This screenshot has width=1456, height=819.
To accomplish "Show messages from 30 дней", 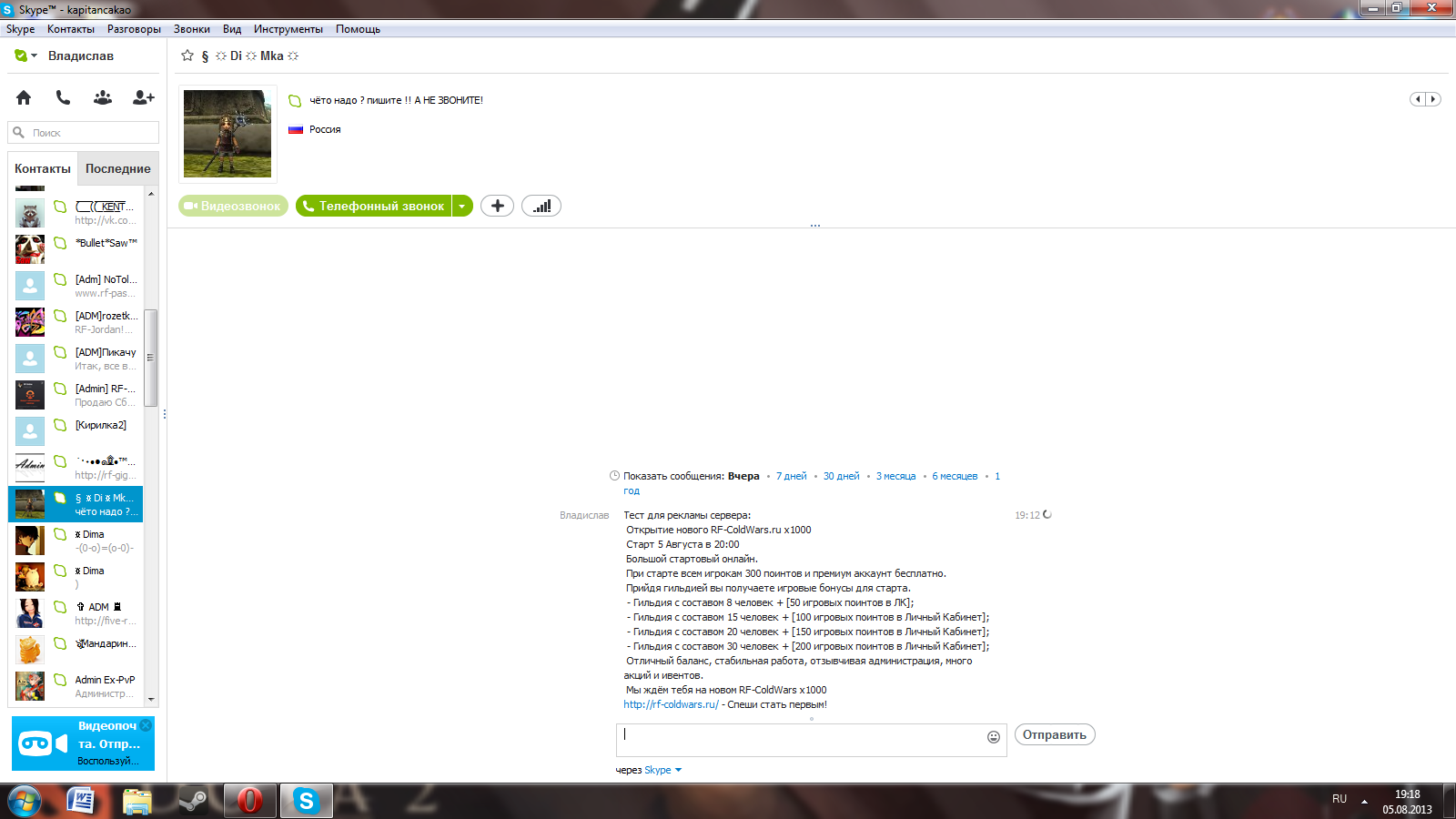I will [842, 476].
